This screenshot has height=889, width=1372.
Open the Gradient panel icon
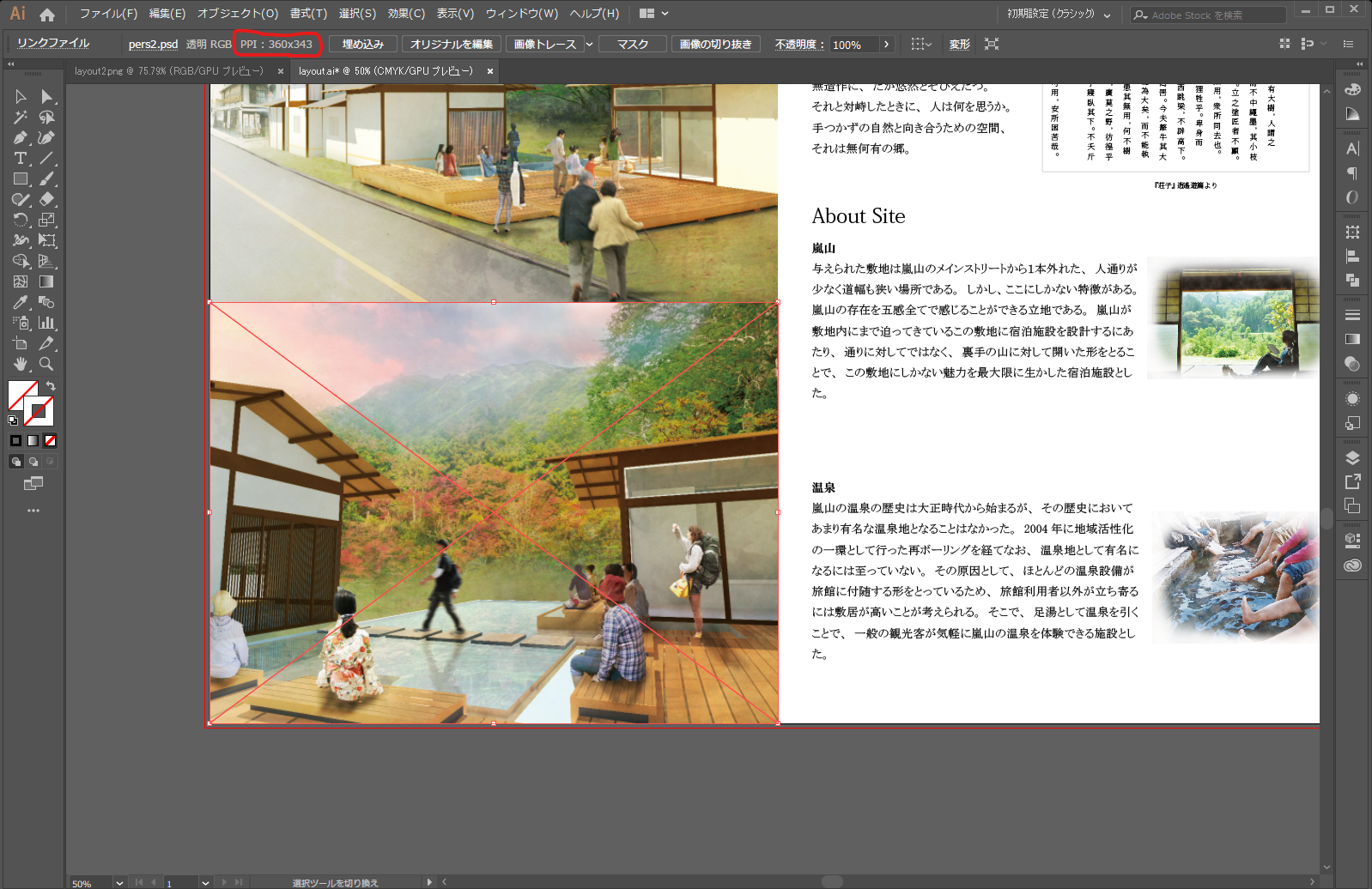(1352, 340)
